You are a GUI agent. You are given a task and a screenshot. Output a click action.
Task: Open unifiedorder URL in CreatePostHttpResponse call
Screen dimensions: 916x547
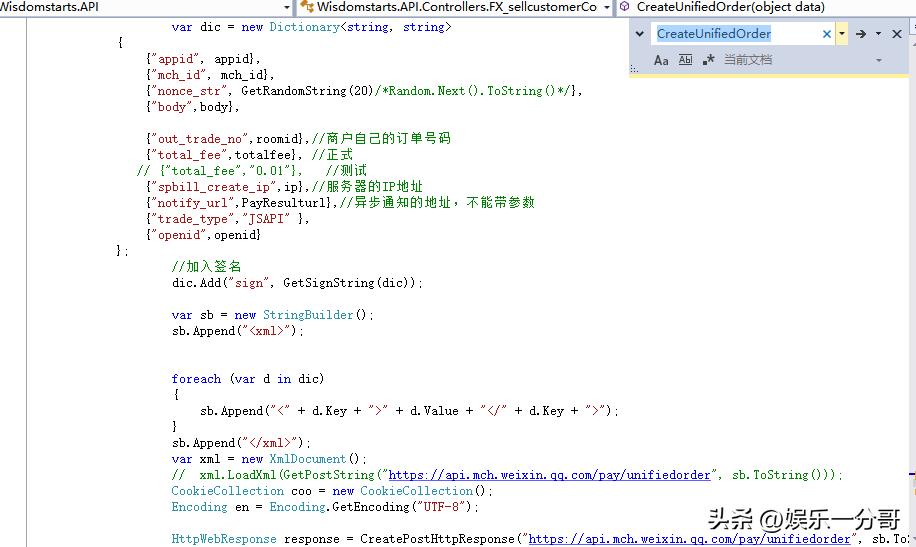pos(689,539)
